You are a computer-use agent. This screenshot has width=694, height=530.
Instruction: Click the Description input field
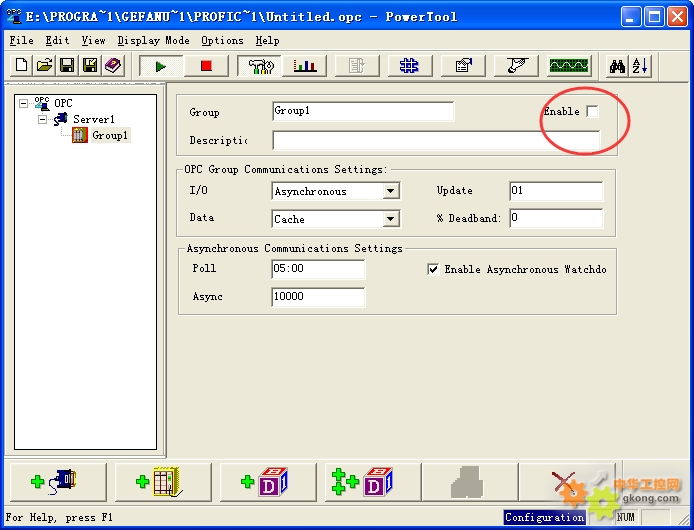tap(436, 140)
